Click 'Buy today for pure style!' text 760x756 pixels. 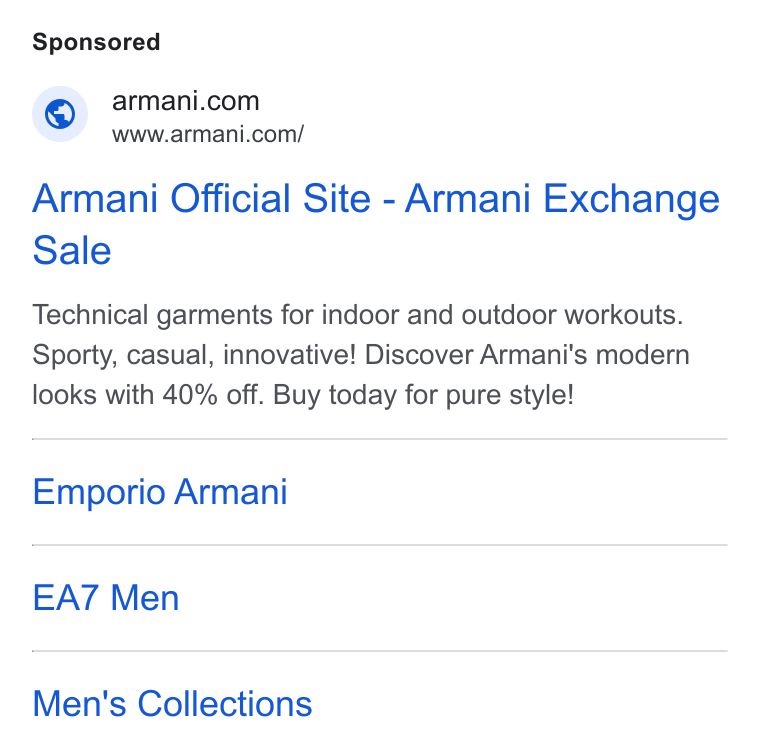424,394
